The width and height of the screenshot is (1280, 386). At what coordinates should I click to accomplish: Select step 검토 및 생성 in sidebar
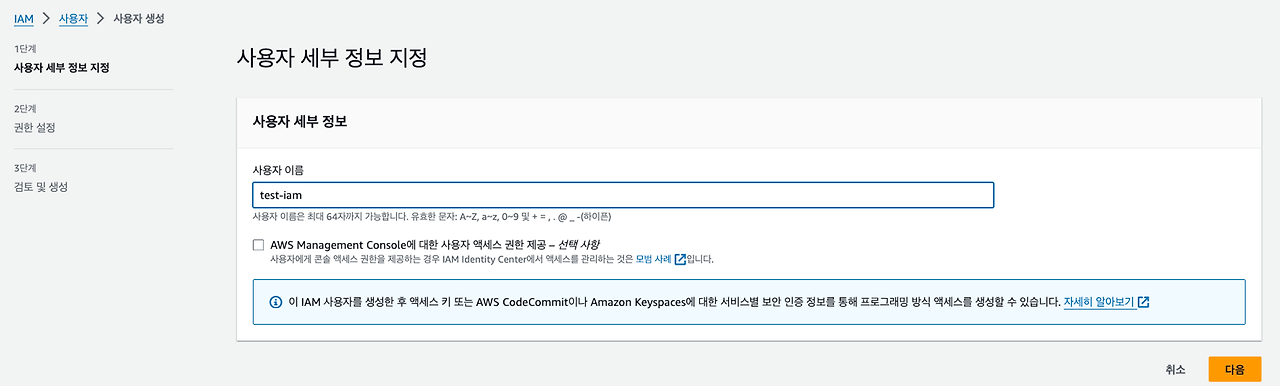point(41,187)
